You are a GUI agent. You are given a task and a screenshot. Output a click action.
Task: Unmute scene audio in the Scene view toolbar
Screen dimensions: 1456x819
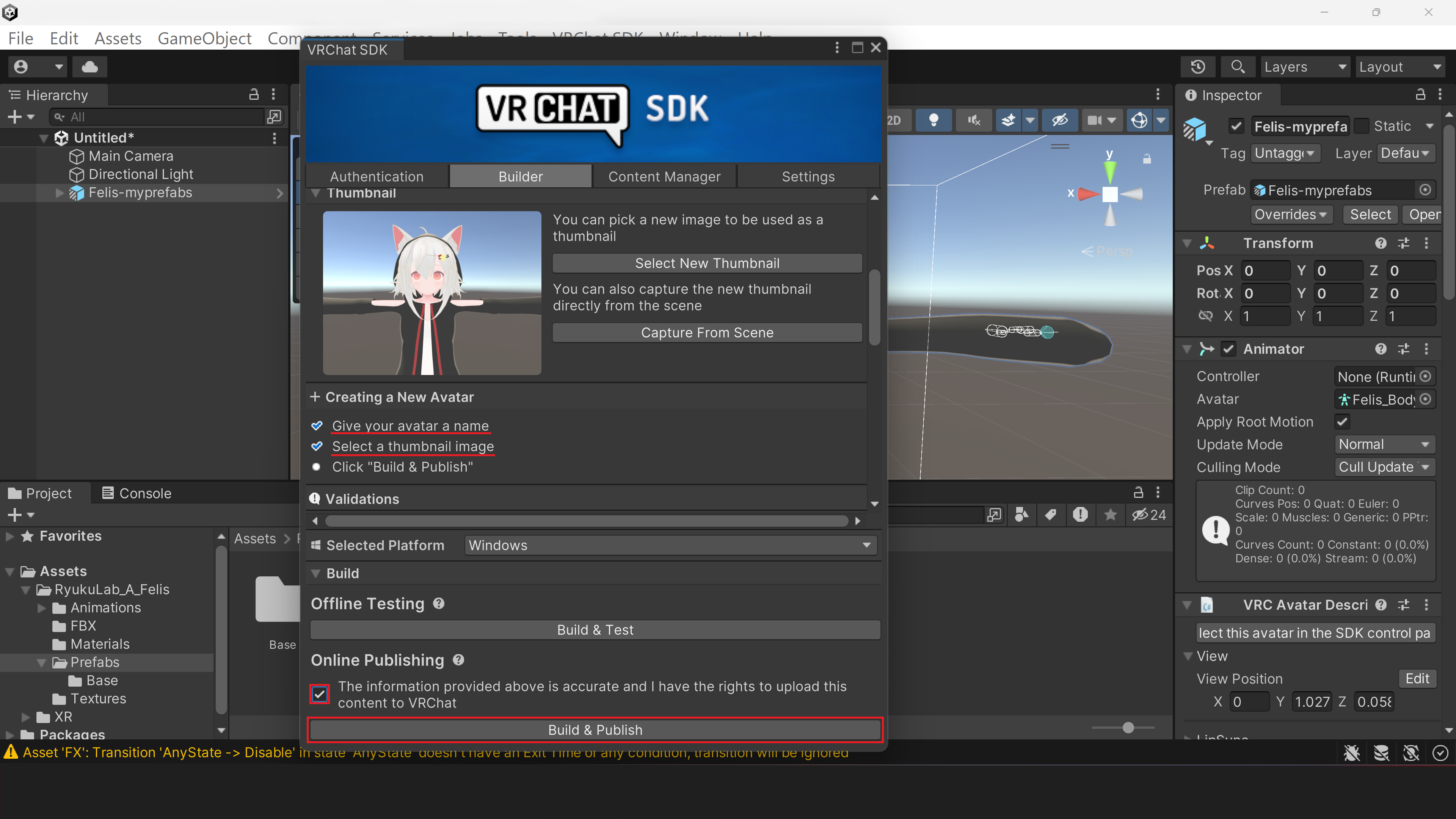[x=973, y=120]
